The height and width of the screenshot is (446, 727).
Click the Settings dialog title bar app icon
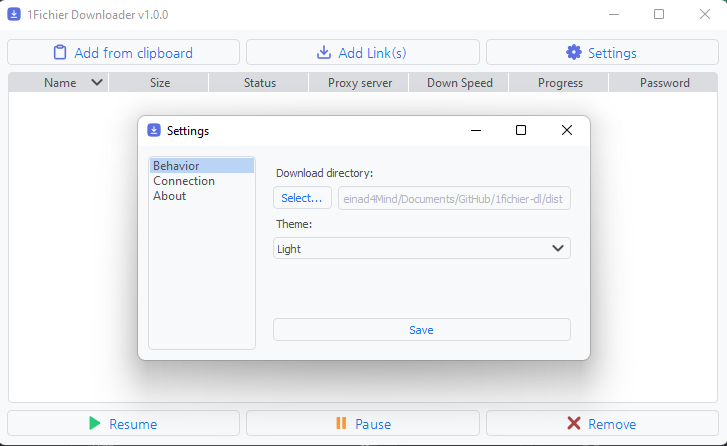pyautogui.click(x=154, y=130)
